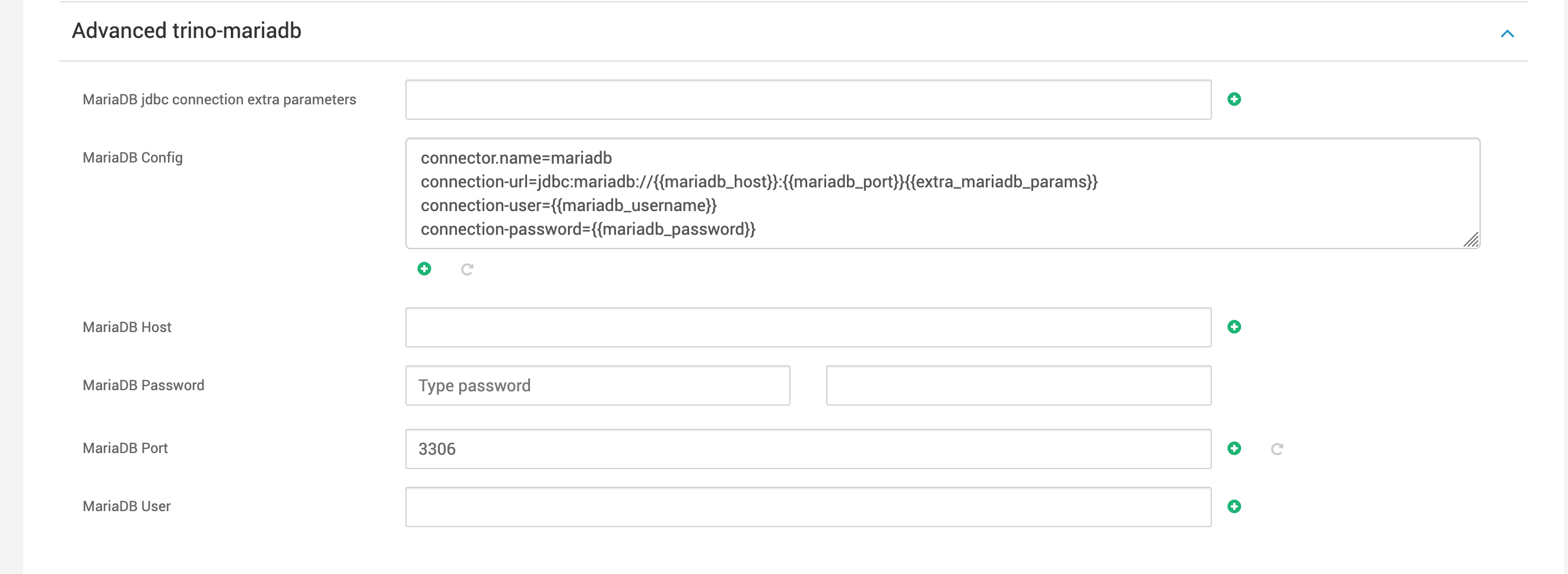Click the MariaDB jdbc connection extra parameters label
Viewport: 1568px width, 574px height.
[x=219, y=100]
